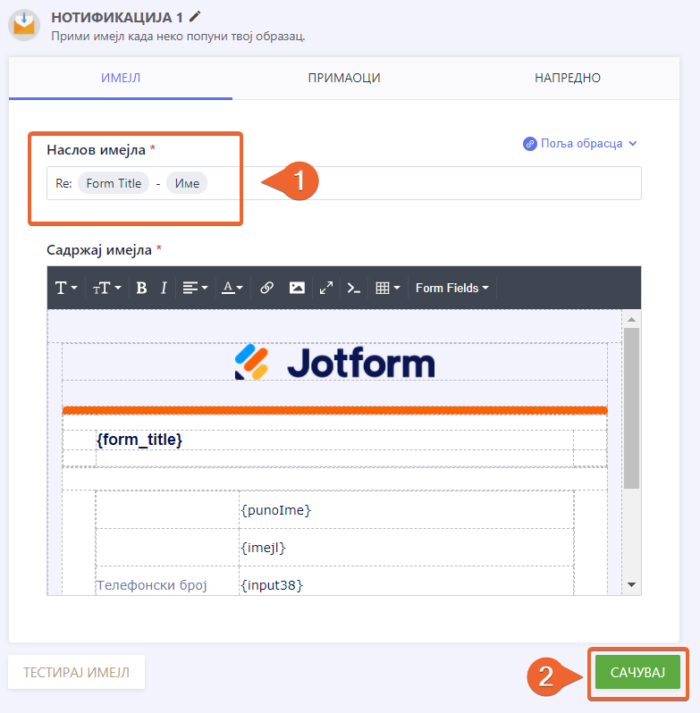
Task: Switch to the ИМЕЈЛ tab
Action: [121, 78]
